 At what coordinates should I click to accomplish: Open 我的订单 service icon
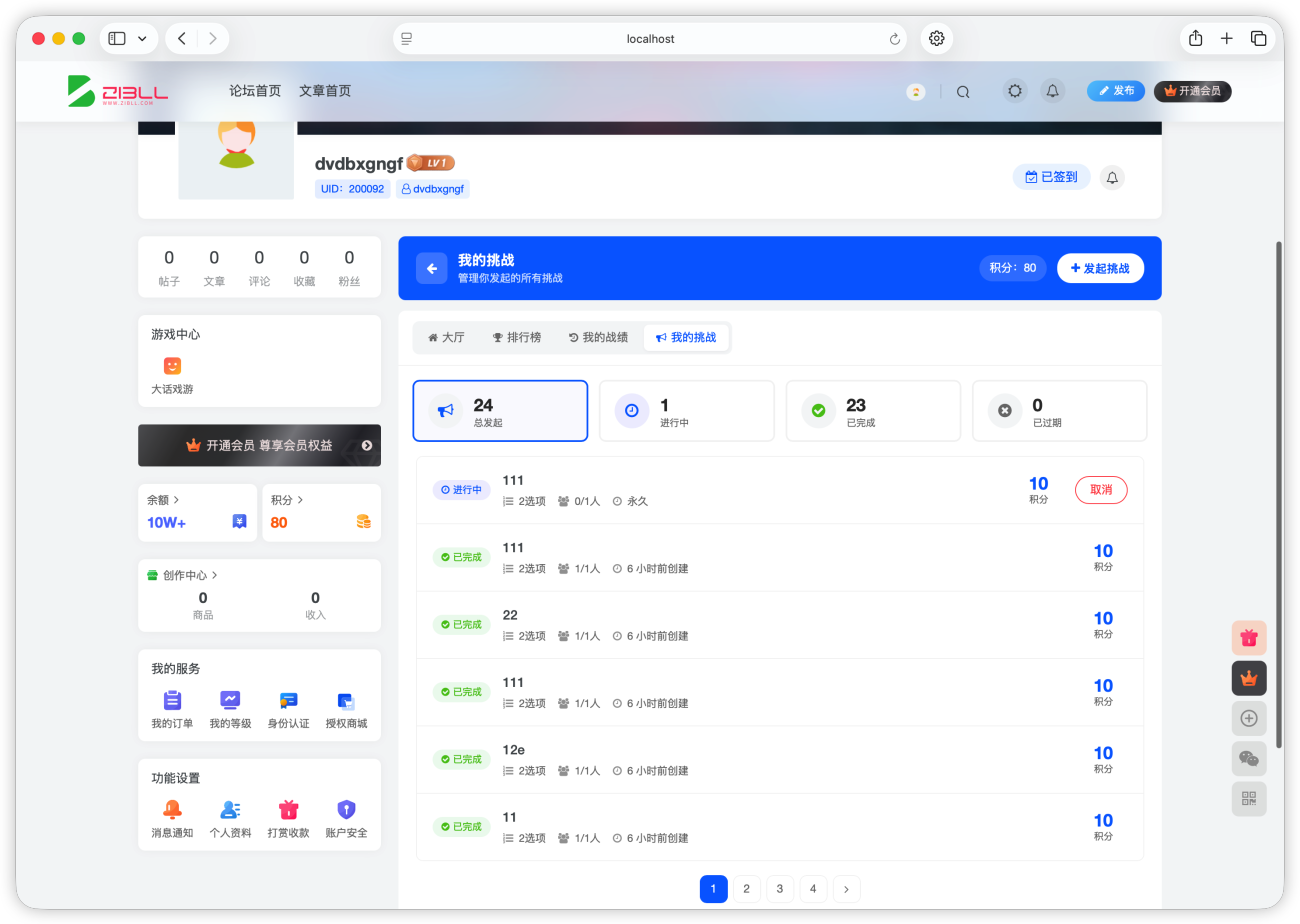click(172, 700)
